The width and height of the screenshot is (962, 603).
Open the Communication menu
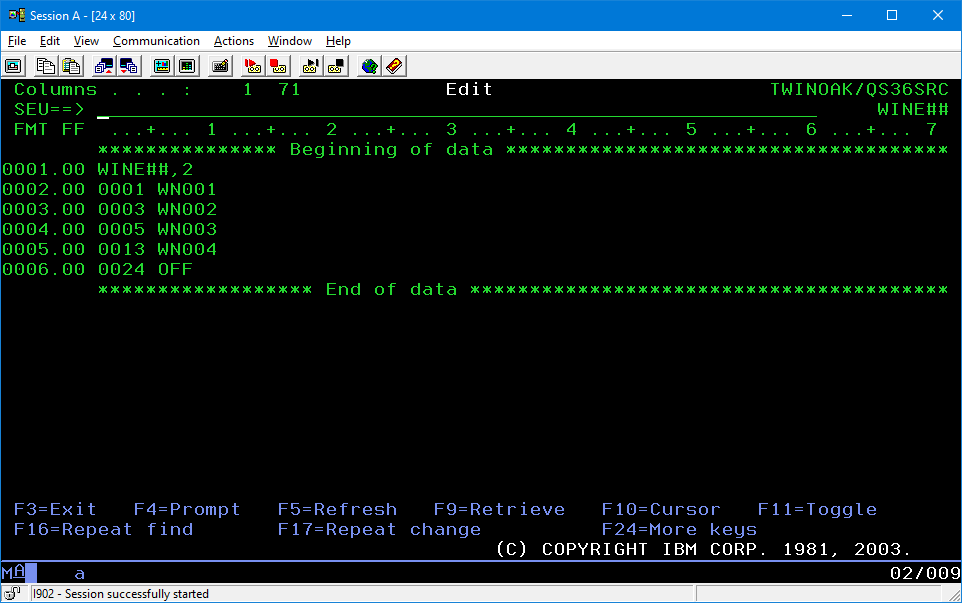tap(156, 41)
